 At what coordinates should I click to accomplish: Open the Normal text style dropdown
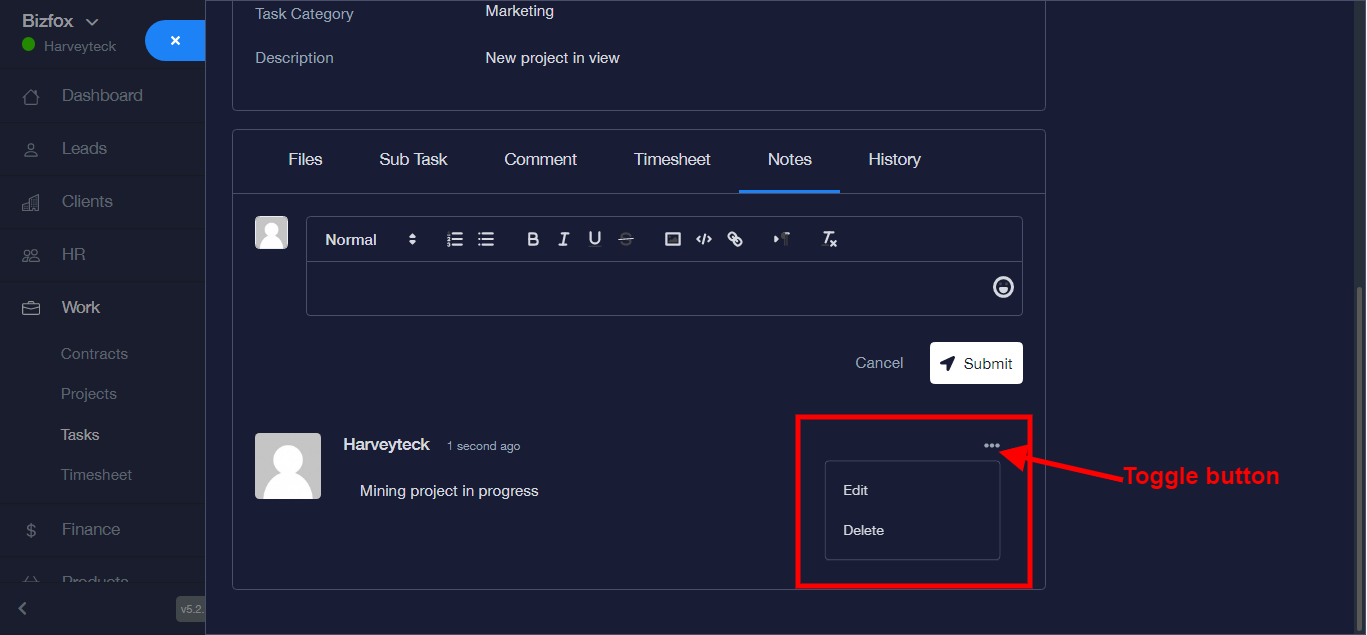pyautogui.click(x=370, y=239)
